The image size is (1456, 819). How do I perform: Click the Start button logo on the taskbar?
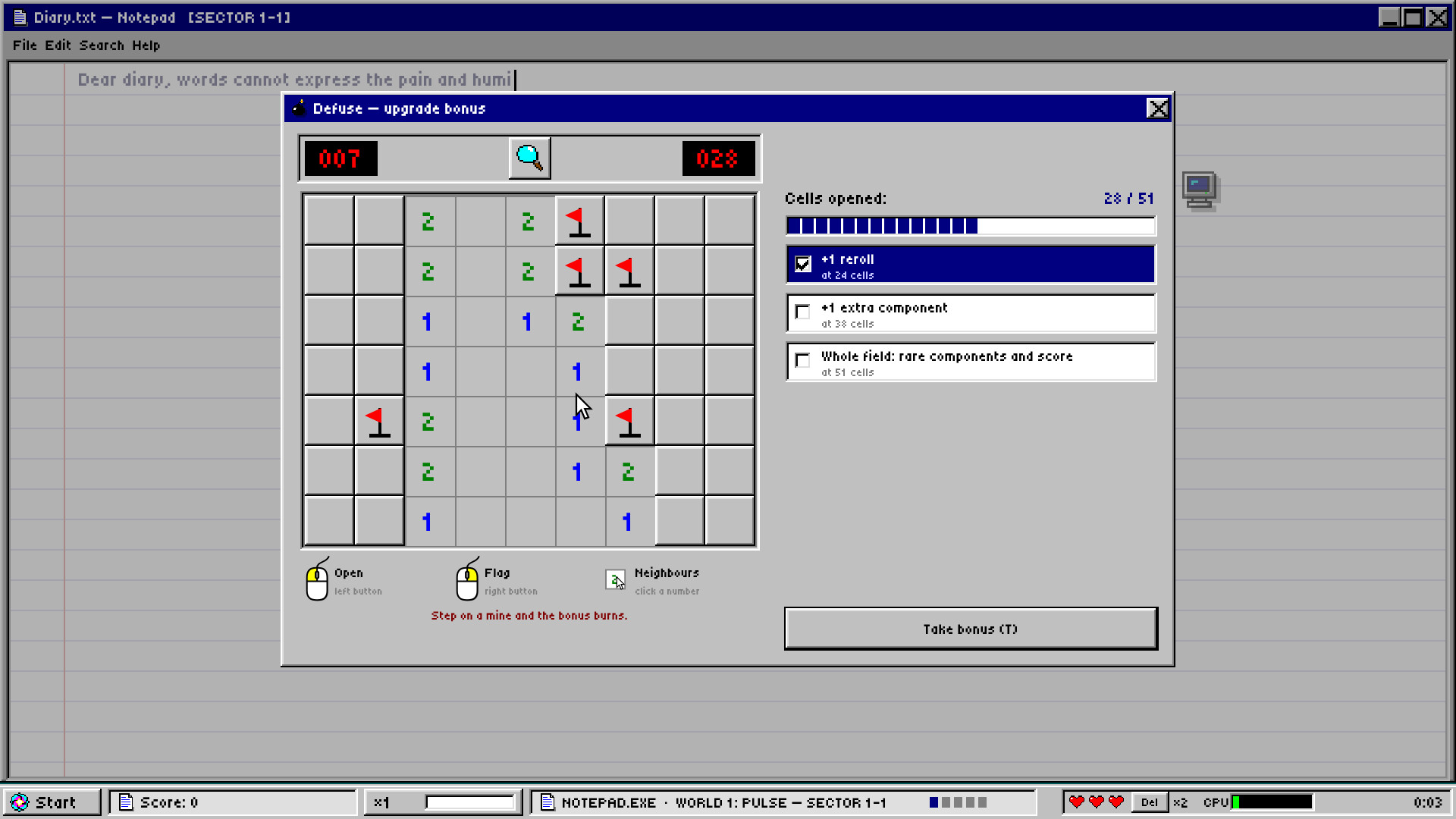tap(20, 802)
